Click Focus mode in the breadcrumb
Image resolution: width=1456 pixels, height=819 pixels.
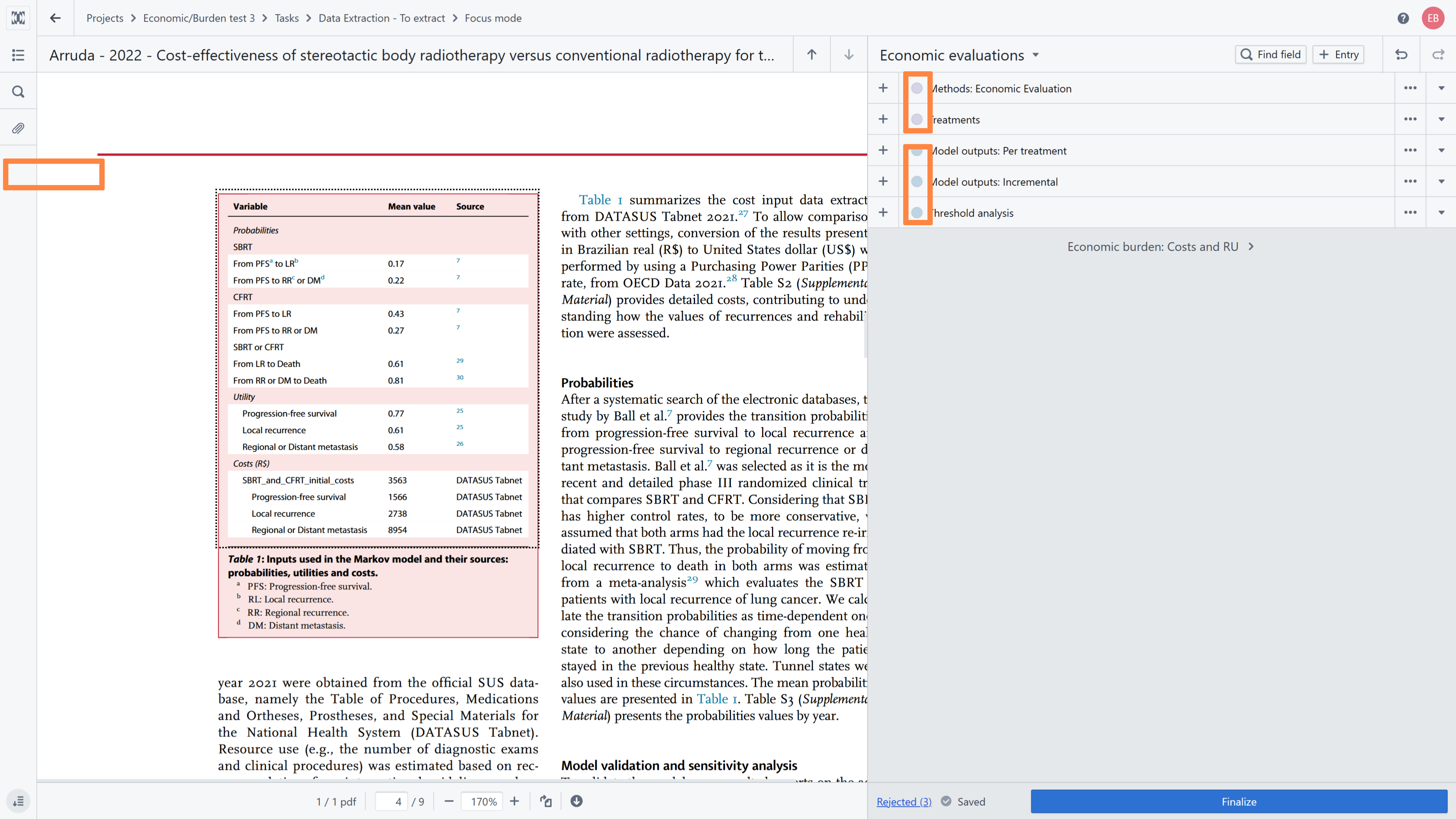[493, 18]
